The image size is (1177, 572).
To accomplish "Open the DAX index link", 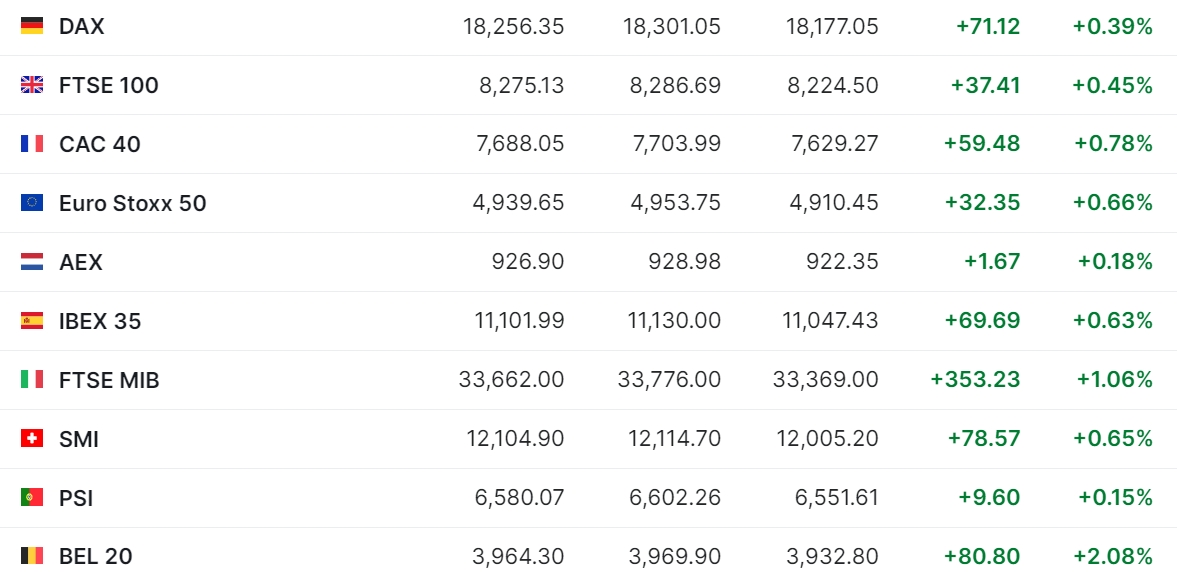I will coord(82,26).
